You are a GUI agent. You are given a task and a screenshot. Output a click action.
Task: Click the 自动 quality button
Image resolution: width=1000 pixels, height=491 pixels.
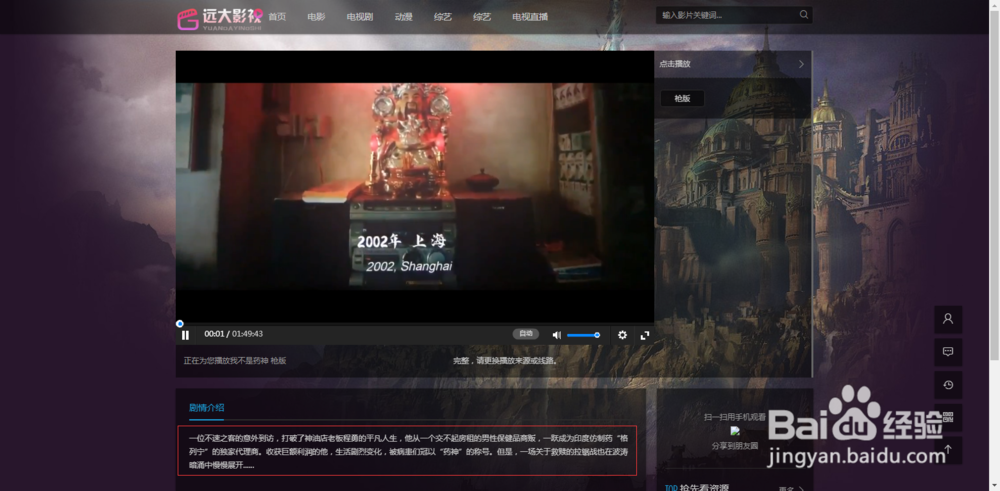point(526,334)
